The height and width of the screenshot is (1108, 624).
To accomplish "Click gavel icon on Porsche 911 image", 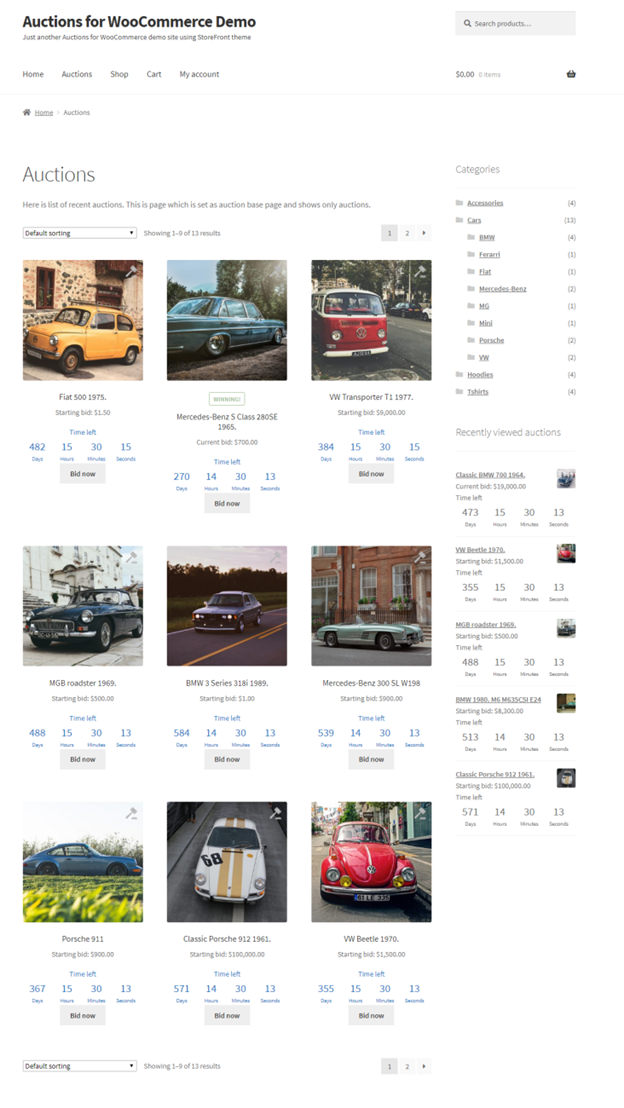I will point(131,813).
